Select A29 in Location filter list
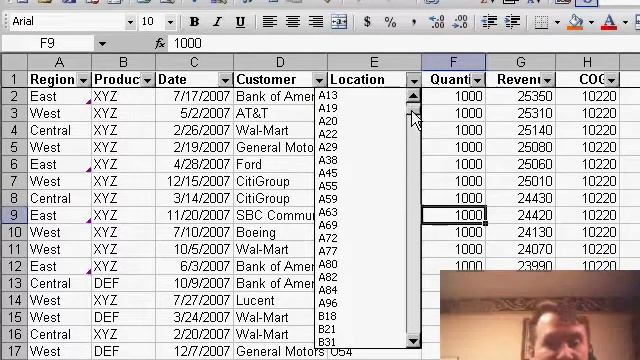Image resolution: width=640 pixels, height=360 pixels. (328, 147)
